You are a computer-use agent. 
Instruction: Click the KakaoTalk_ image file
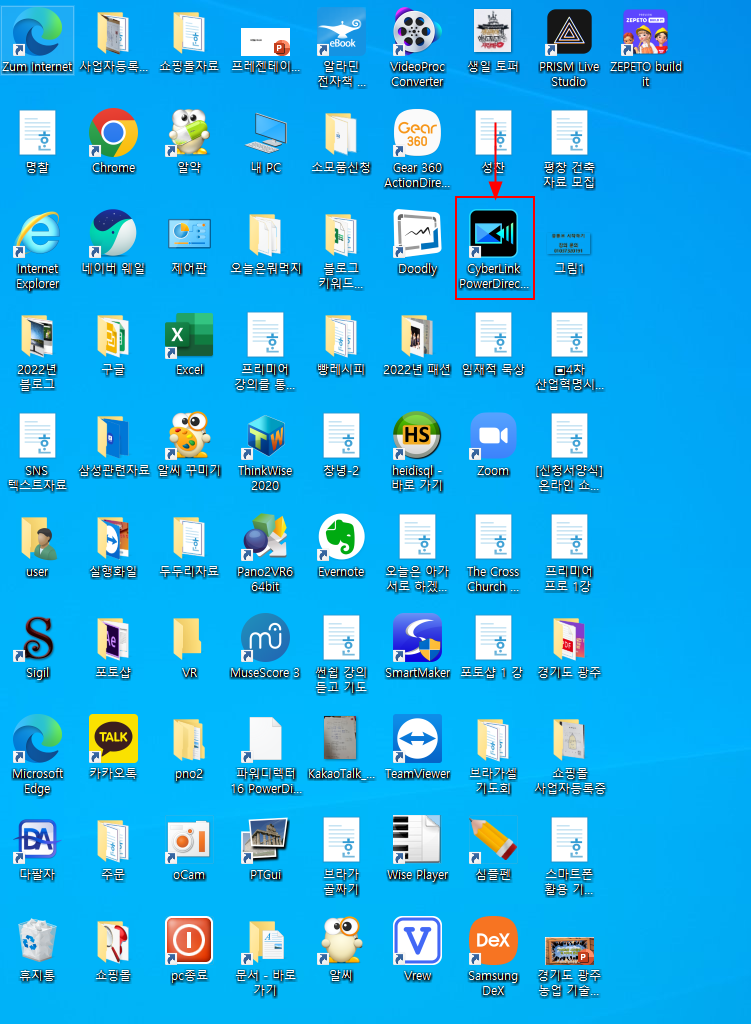click(x=341, y=739)
